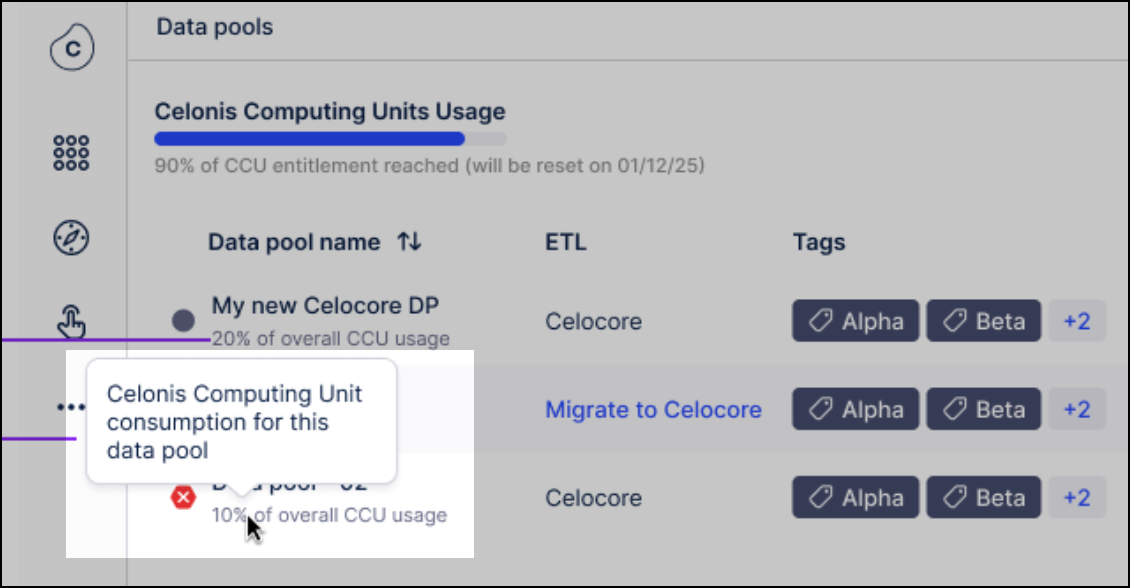Image resolution: width=1130 pixels, height=588 pixels.
Task: Expand the +2 hidden tags on My new Celocore DP
Action: tap(1077, 321)
